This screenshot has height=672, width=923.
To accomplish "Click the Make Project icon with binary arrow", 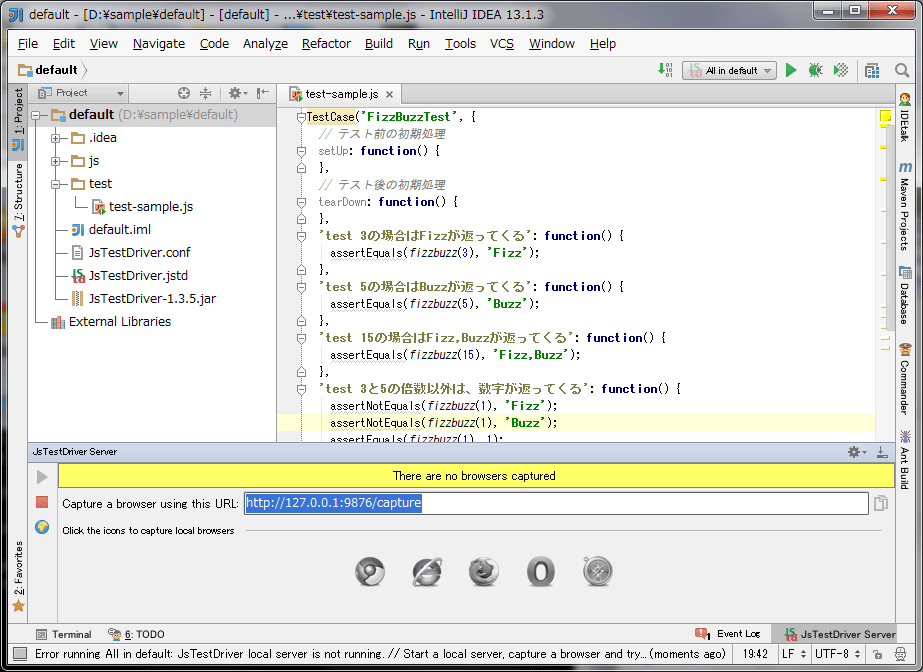I will pyautogui.click(x=665, y=70).
